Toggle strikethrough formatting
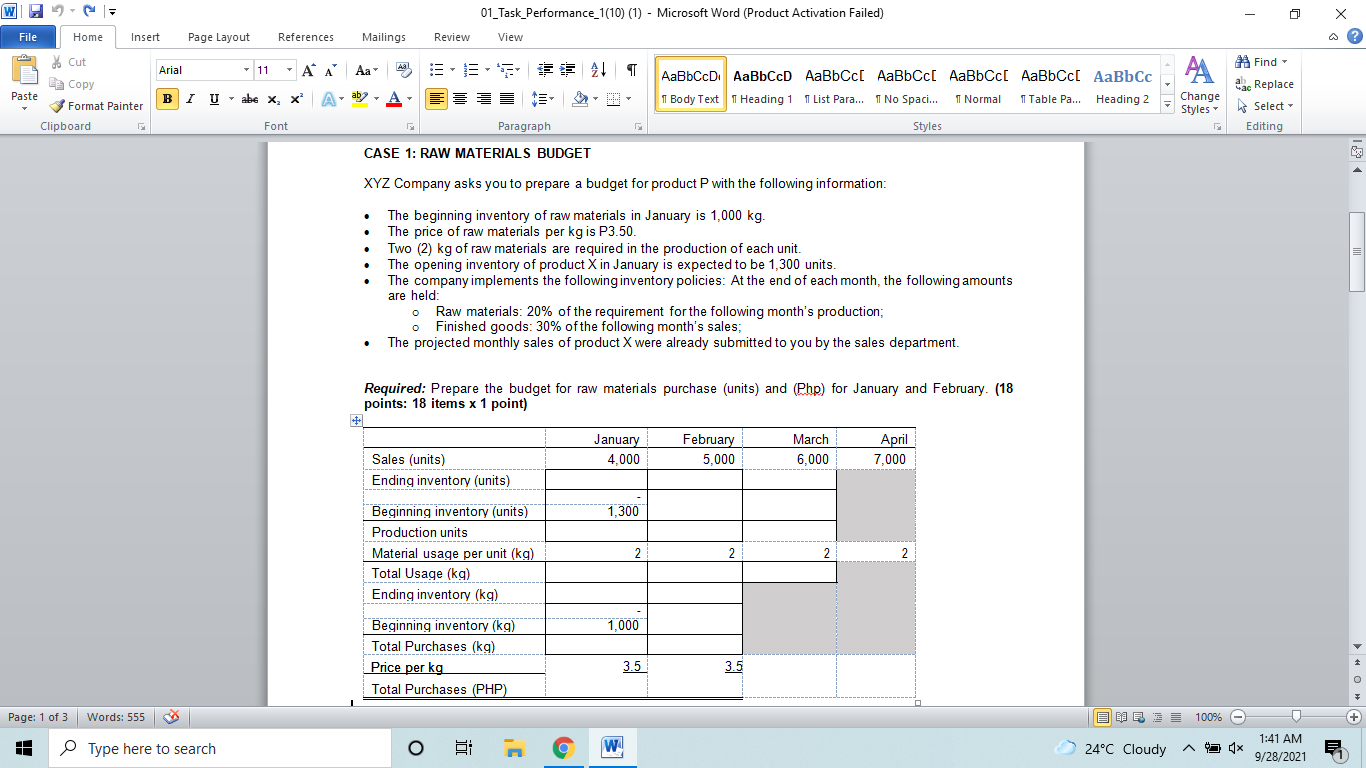Screen dimensions: 1366x768 click(249, 99)
